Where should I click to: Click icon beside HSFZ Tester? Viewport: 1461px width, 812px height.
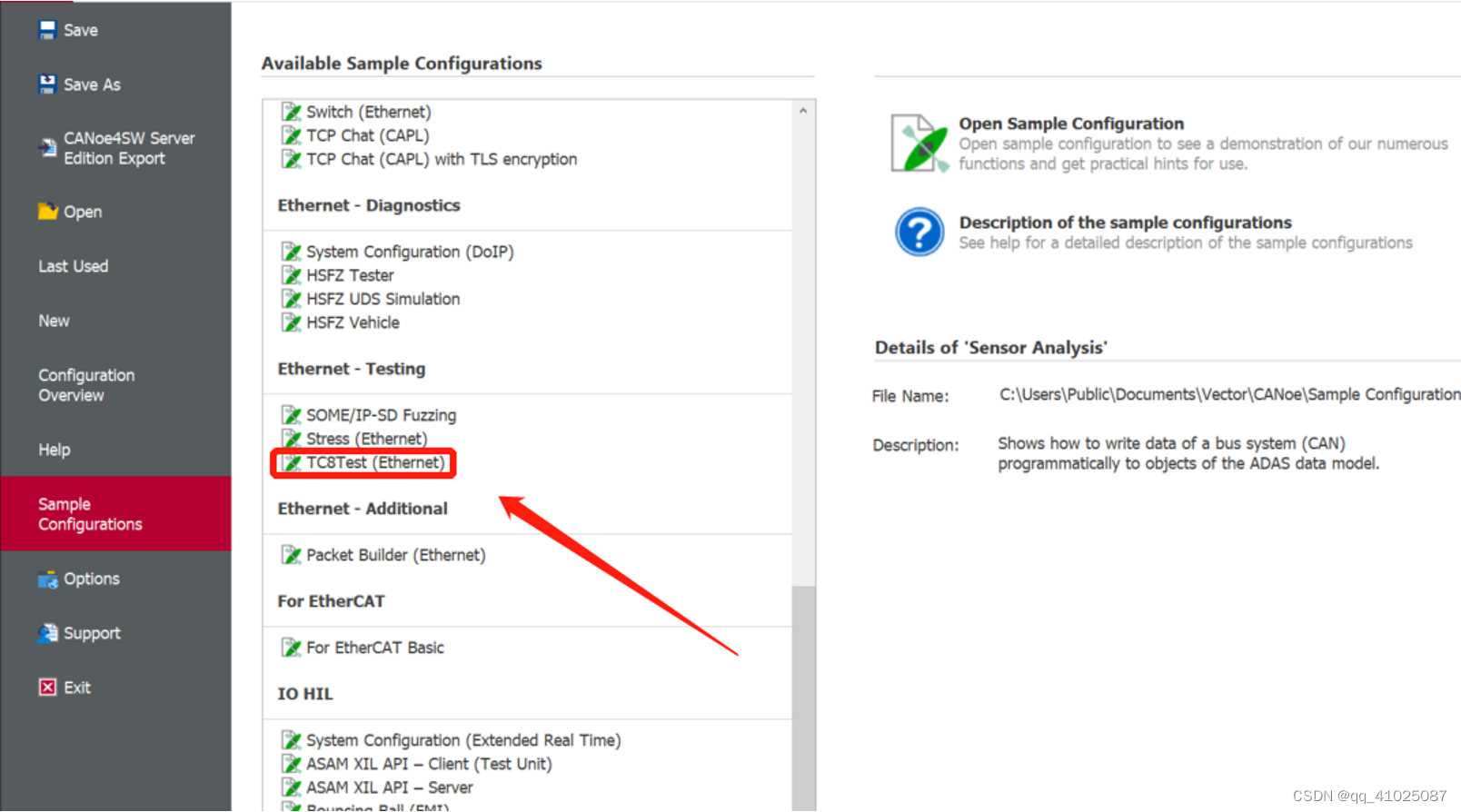click(x=292, y=275)
